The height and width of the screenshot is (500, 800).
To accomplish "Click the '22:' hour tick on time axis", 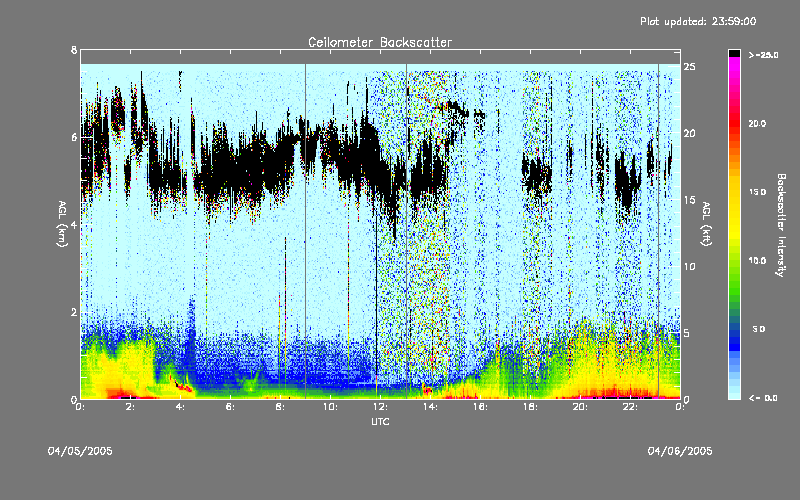I will coord(631,407).
